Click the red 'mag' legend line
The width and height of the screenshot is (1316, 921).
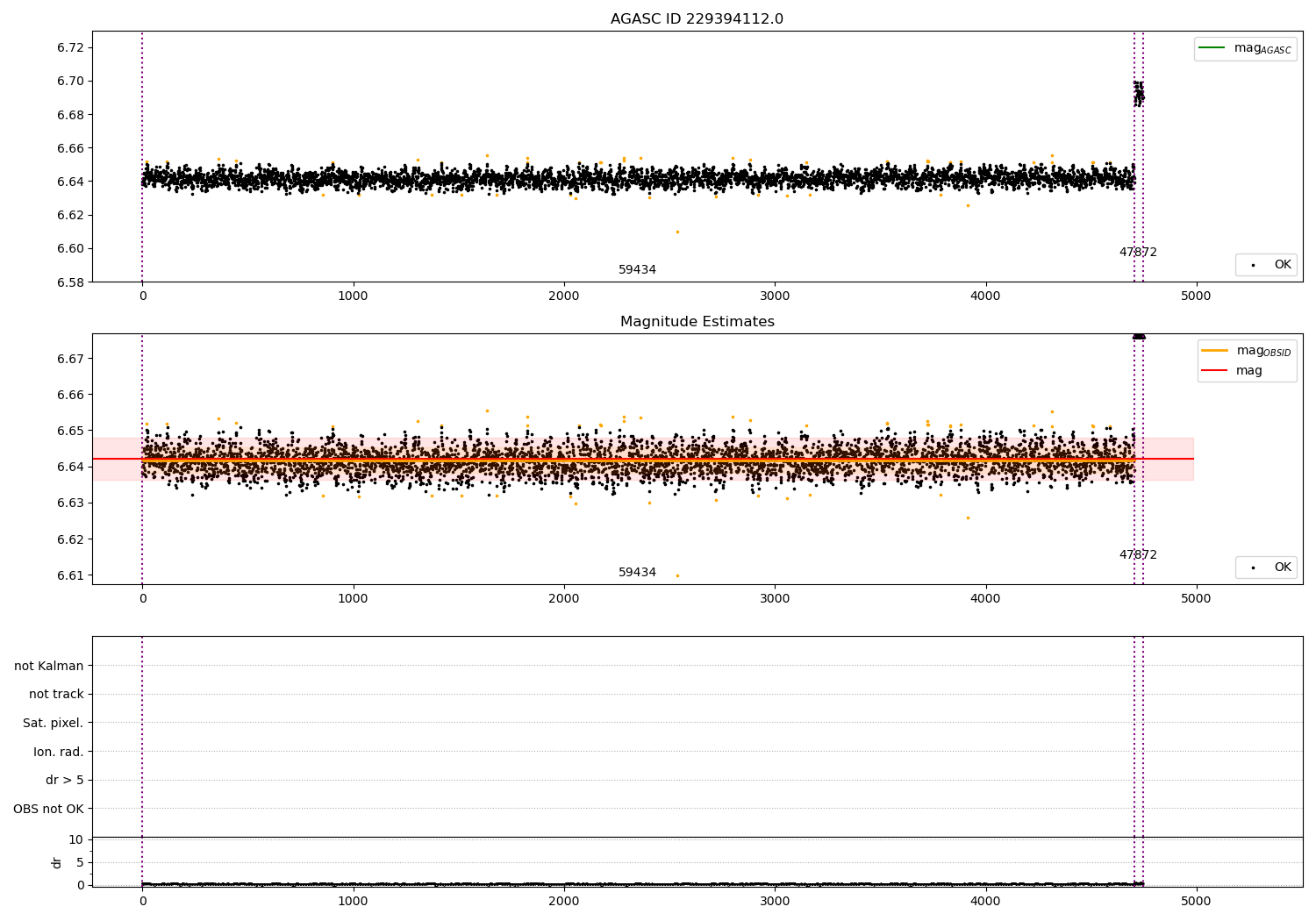tap(1214, 371)
